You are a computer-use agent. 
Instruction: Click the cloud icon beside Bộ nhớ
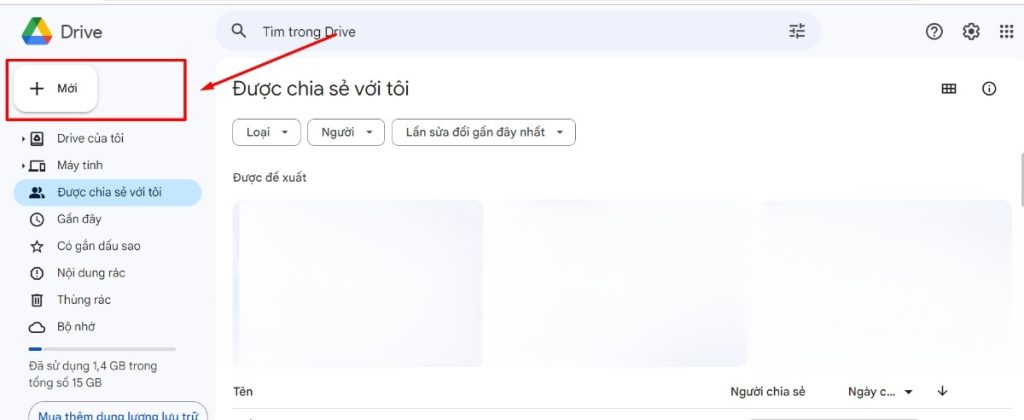click(x=37, y=327)
